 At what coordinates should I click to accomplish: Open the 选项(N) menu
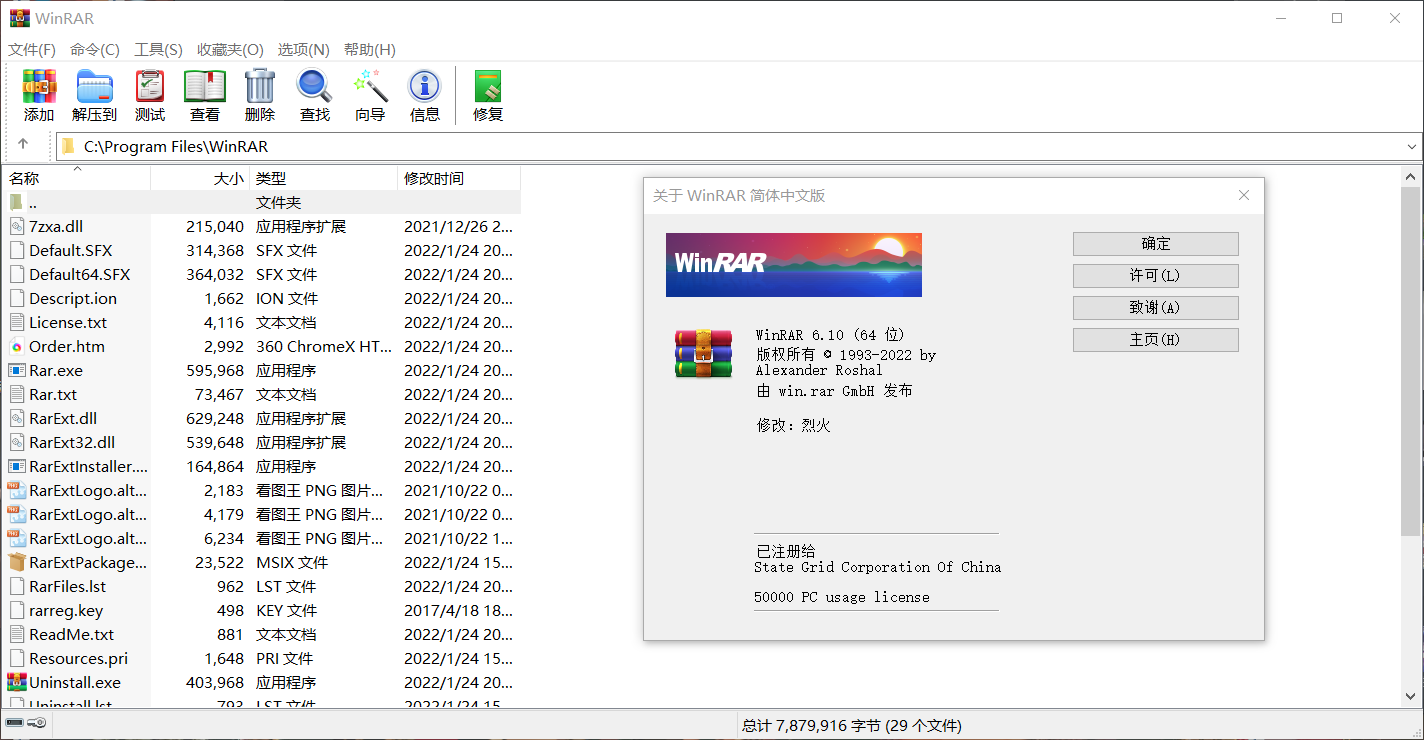click(x=304, y=50)
